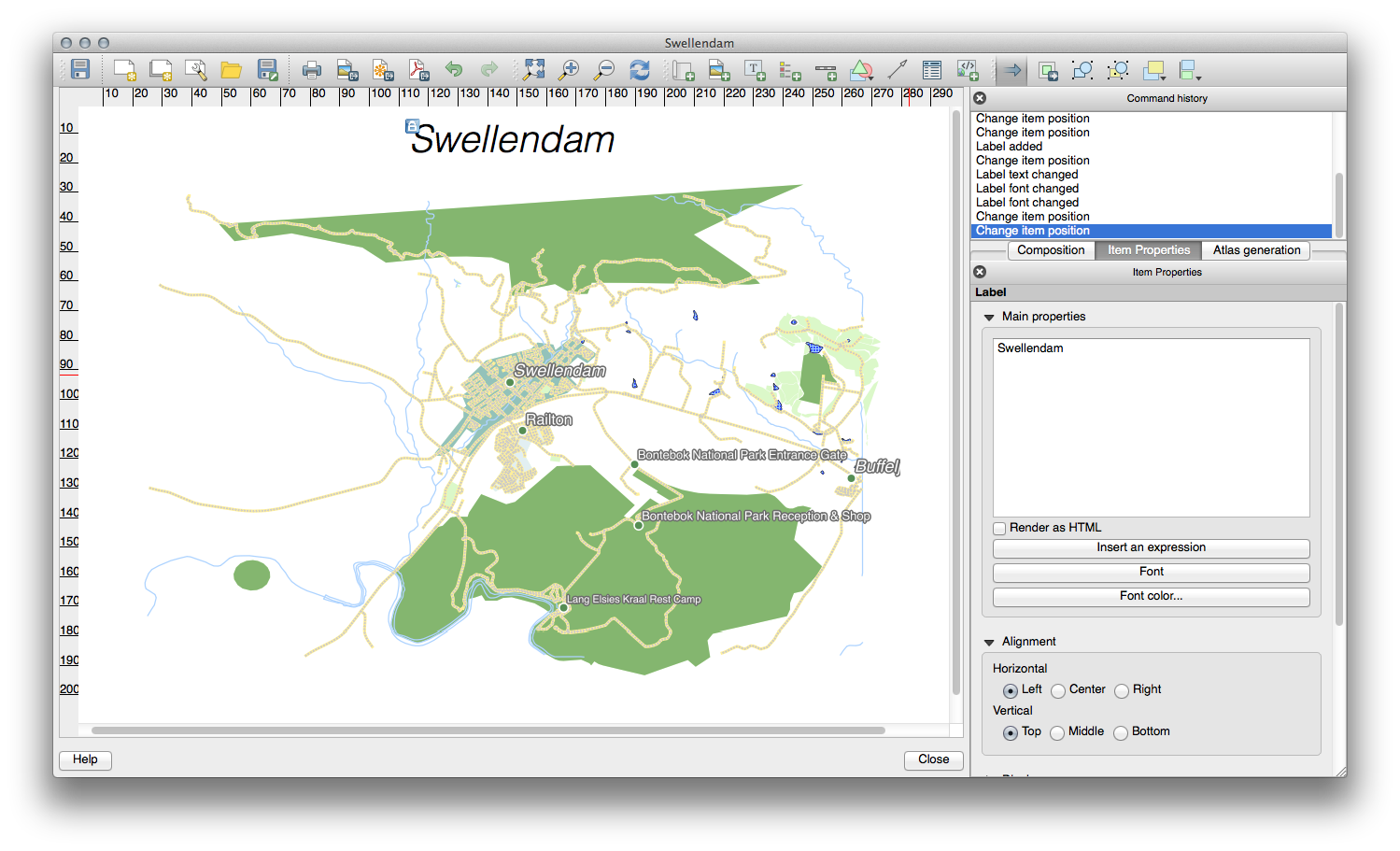Pick the Add arrow tool

pos(897,70)
